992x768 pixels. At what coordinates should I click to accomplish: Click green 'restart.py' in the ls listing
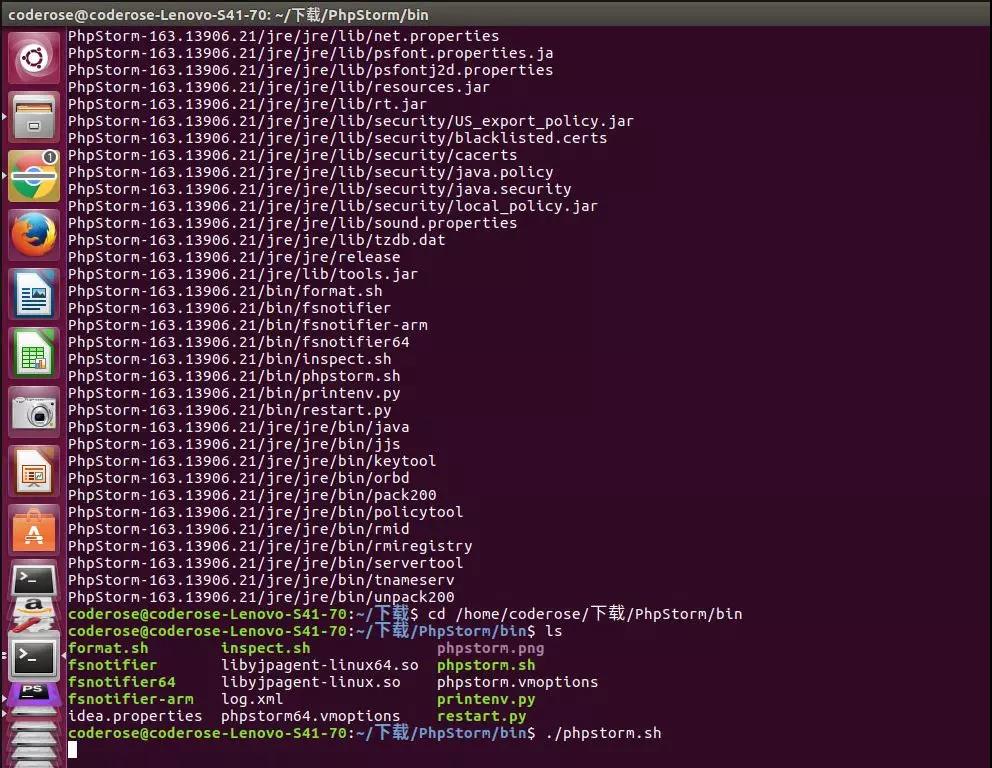481,716
